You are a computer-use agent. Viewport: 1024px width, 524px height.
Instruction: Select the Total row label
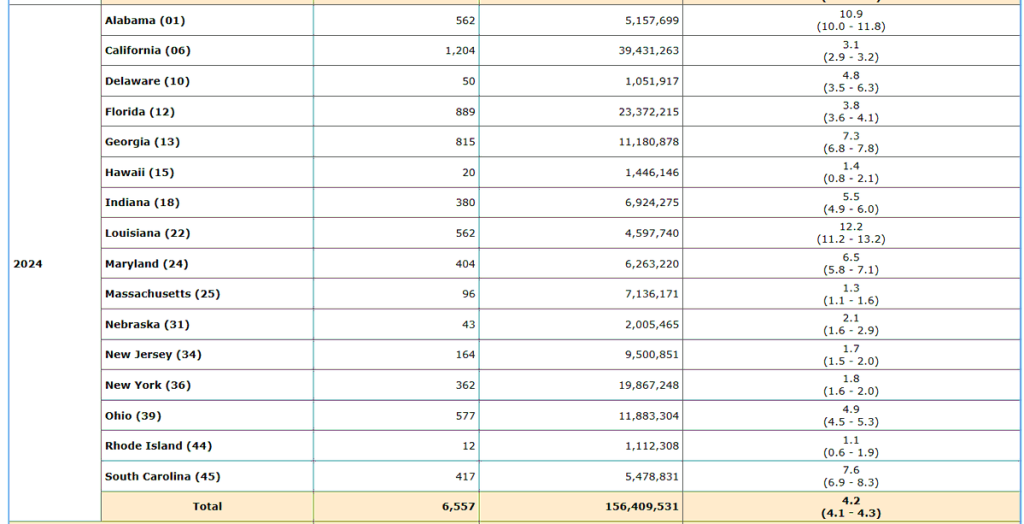[206, 506]
